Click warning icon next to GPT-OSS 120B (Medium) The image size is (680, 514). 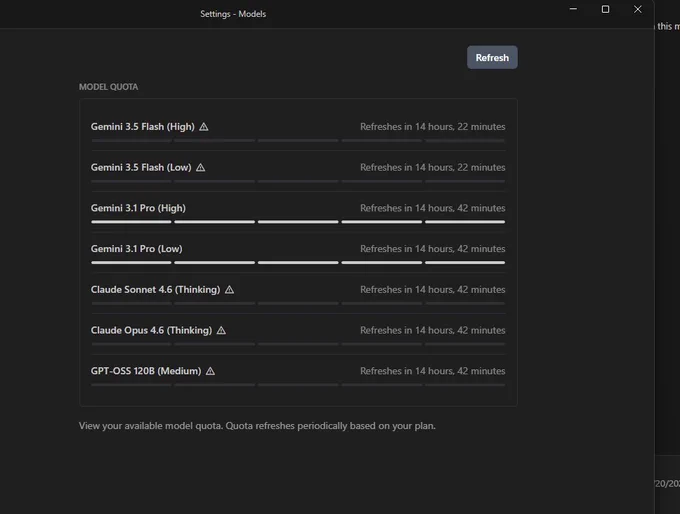pyautogui.click(x=210, y=371)
